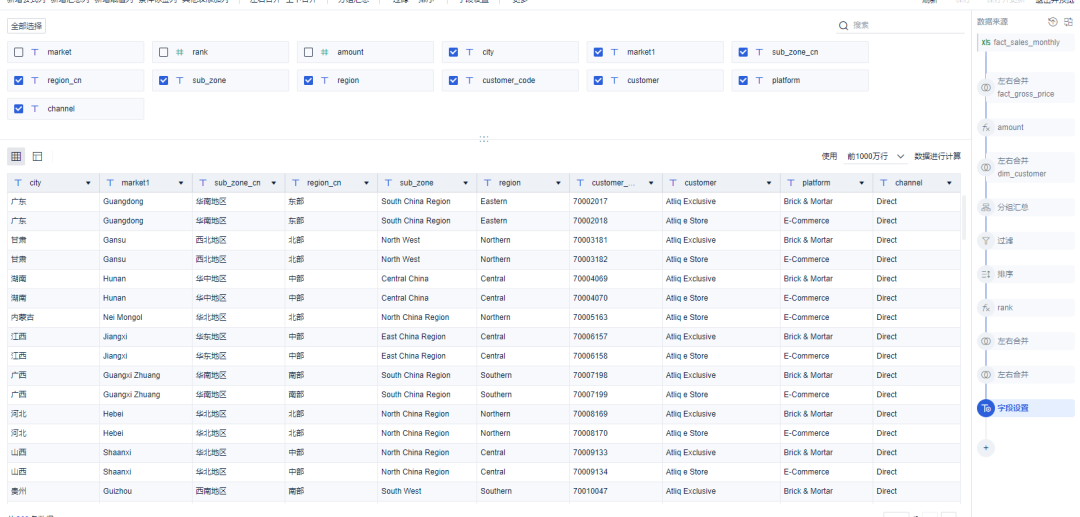
Task: Click the customer field chip label
Action: point(643,81)
